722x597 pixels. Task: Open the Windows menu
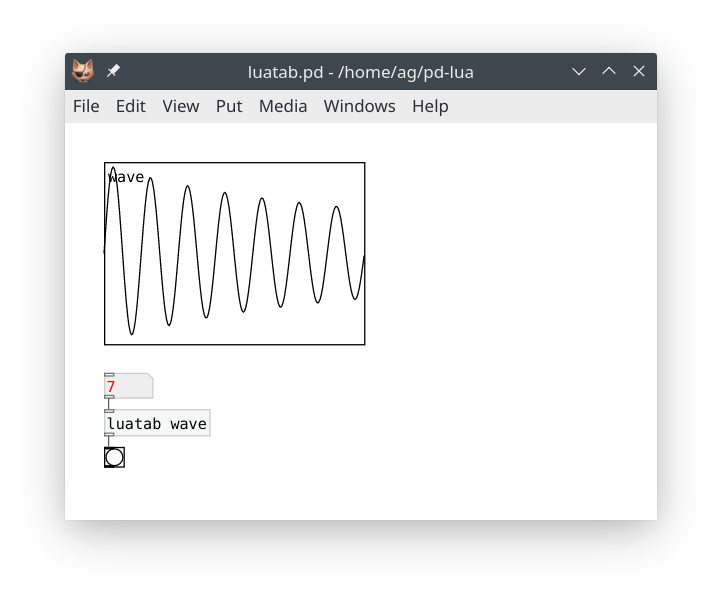[x=359, y=106]
